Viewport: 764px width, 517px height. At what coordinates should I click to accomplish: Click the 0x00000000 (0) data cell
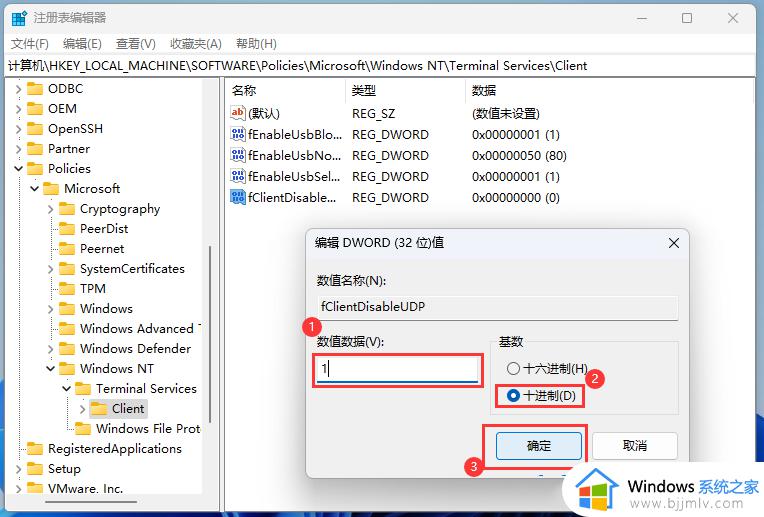pyautogui.click(x=516, y=197)
